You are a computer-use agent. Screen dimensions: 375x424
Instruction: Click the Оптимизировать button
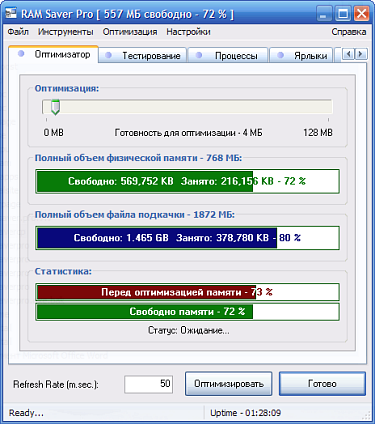(x=229, y=384)
